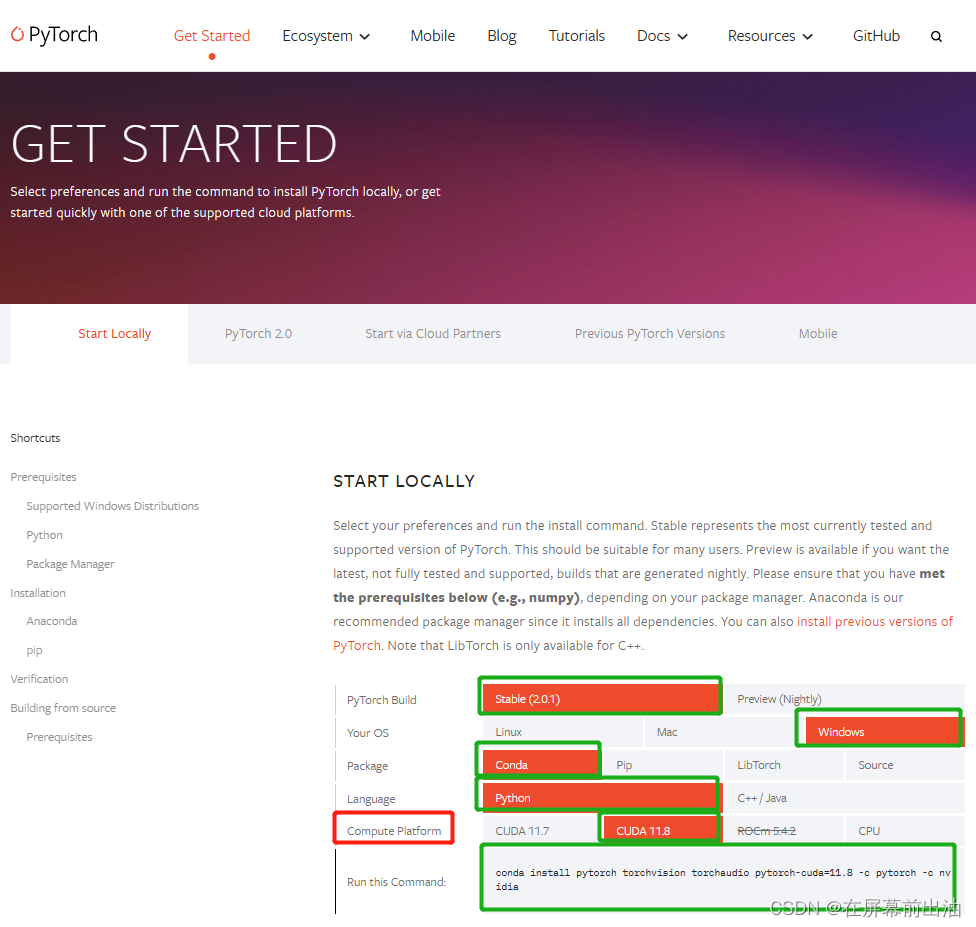The image size is (976, 927).
Task: Choose Windows as your OS
Action: click(884, 732)
